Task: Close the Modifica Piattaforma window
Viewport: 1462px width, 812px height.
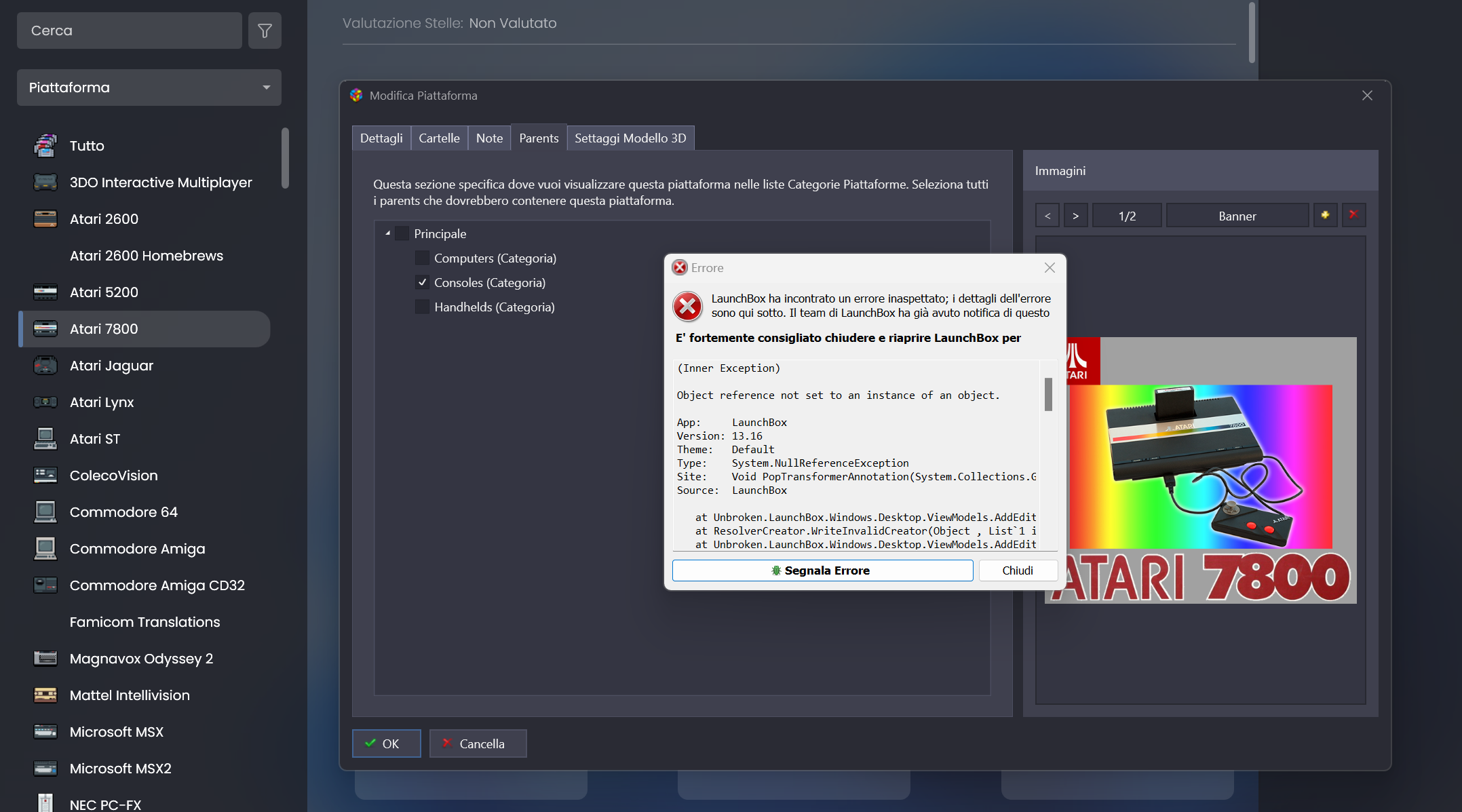Action: 1367,96
